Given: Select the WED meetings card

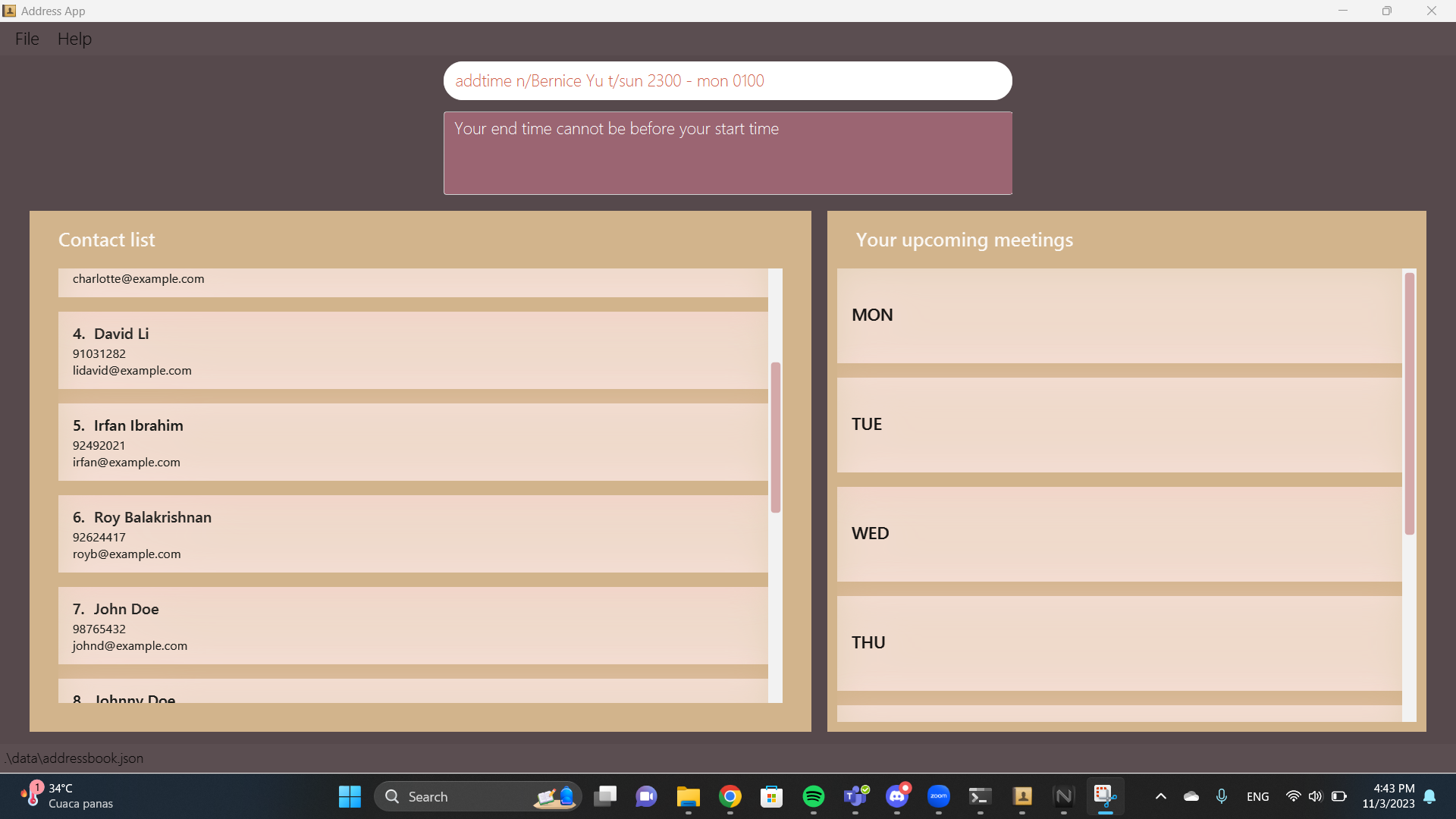Looking at the screenshot, I should coord(1119,534).
